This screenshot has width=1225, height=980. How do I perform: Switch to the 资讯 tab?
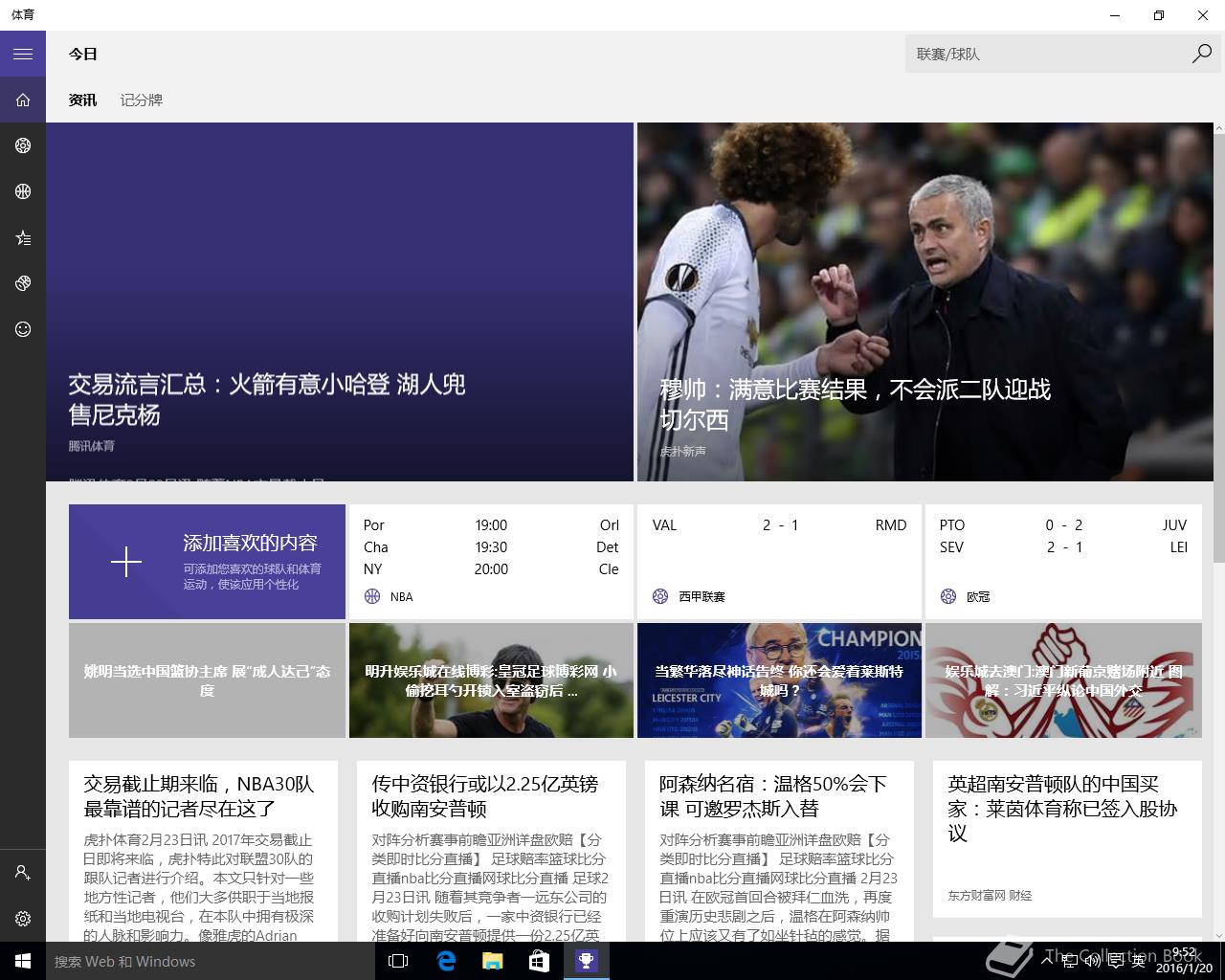click(82, 100)
